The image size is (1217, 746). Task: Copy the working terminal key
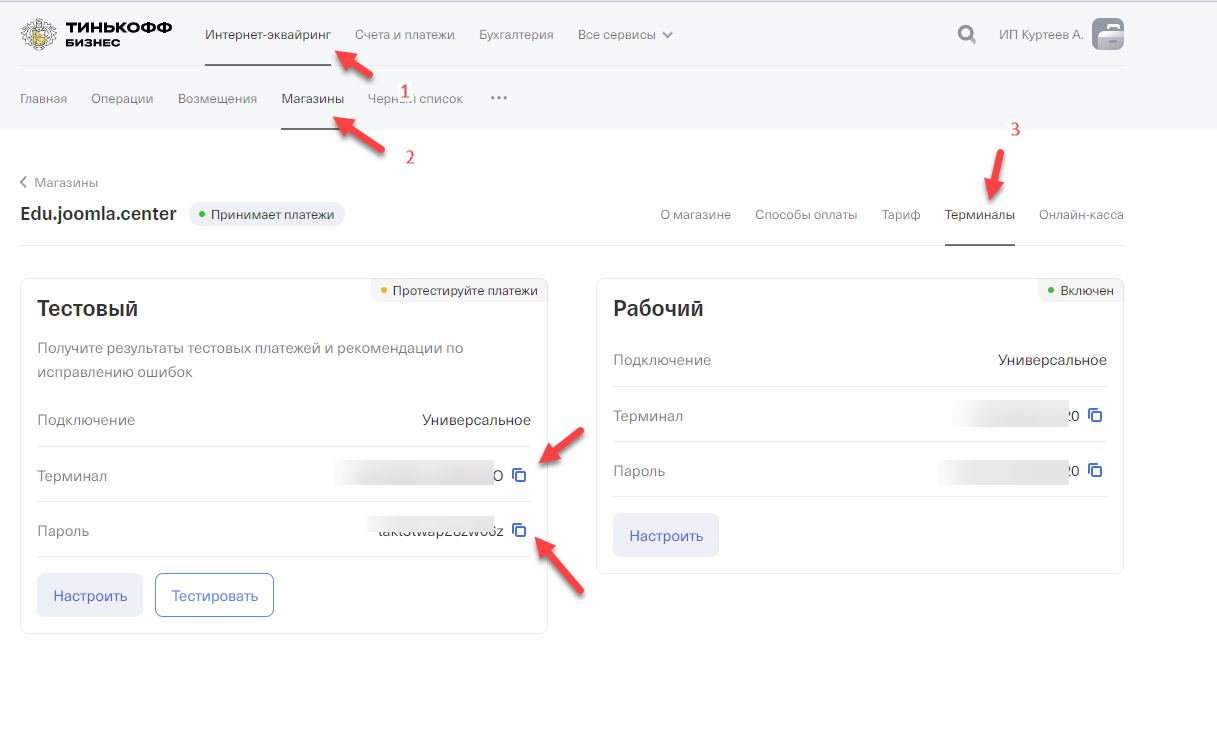click(1095, 415)
